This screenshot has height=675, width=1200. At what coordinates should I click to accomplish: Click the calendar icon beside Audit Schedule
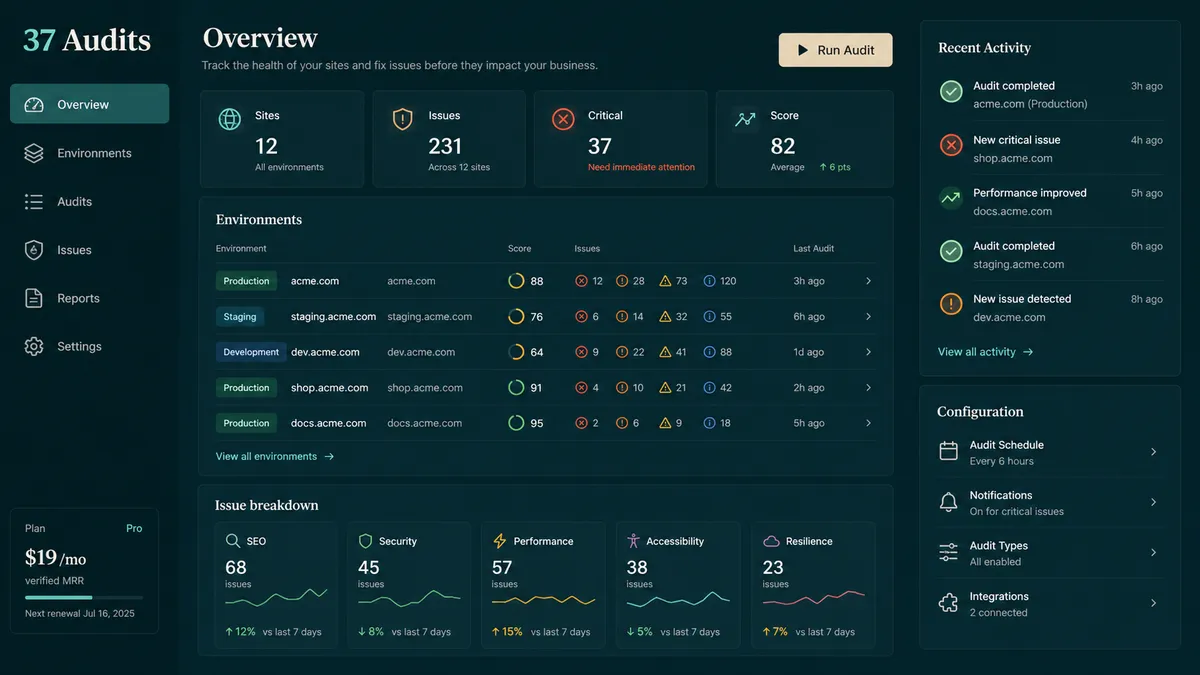click(948, 451)
